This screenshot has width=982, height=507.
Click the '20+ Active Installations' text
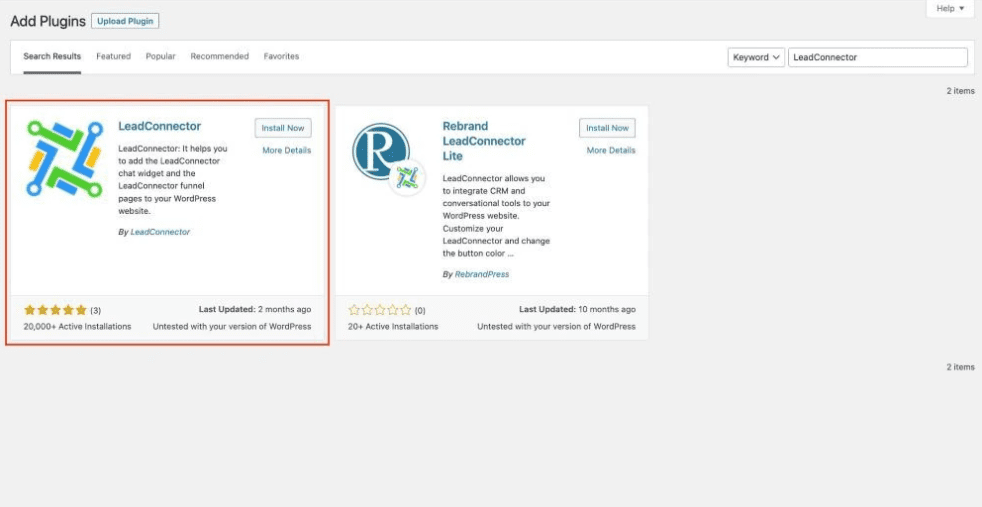coord(393,326)
